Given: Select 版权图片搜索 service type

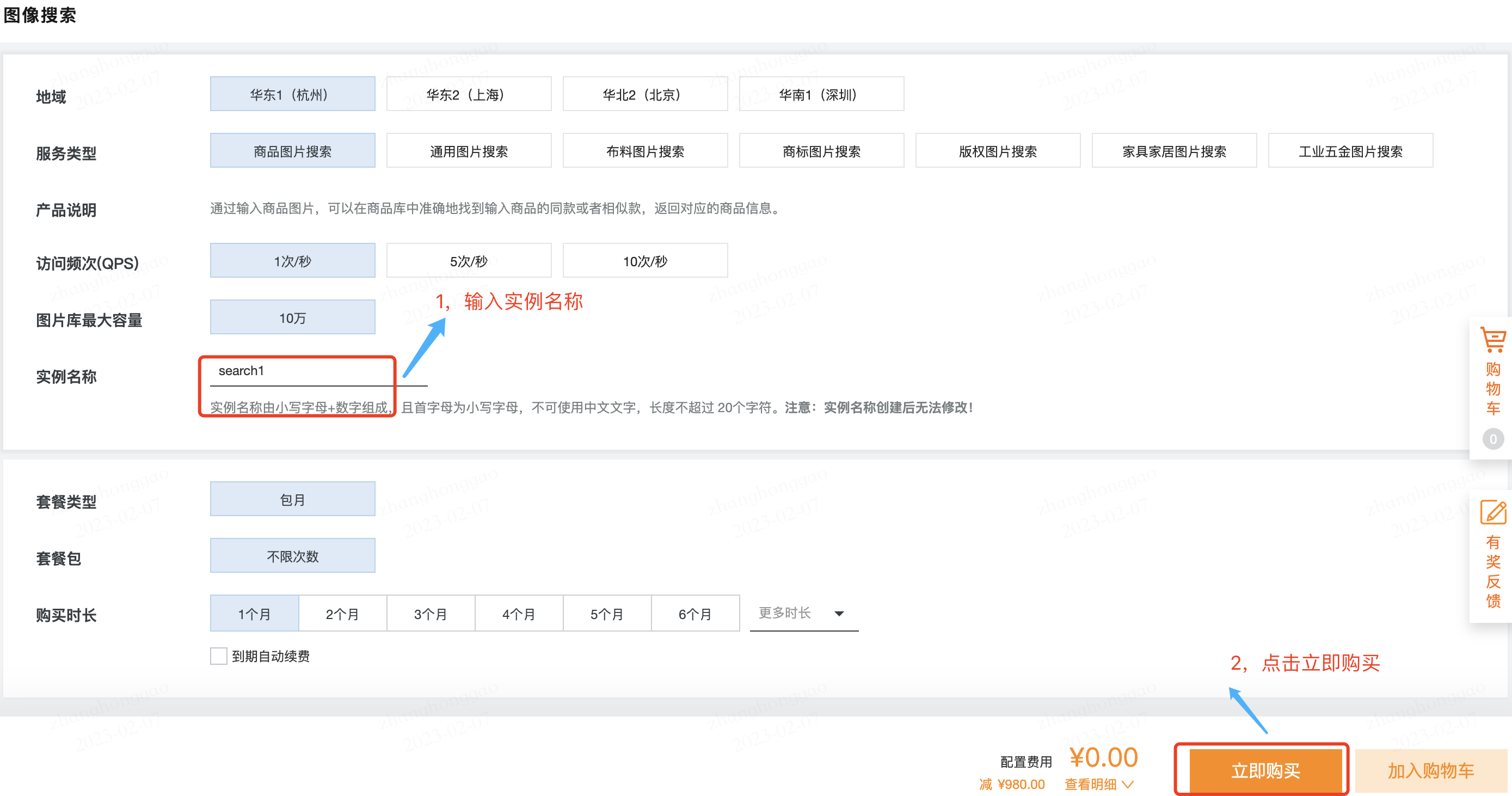Looking at the screenshot, I should point(997,151).
